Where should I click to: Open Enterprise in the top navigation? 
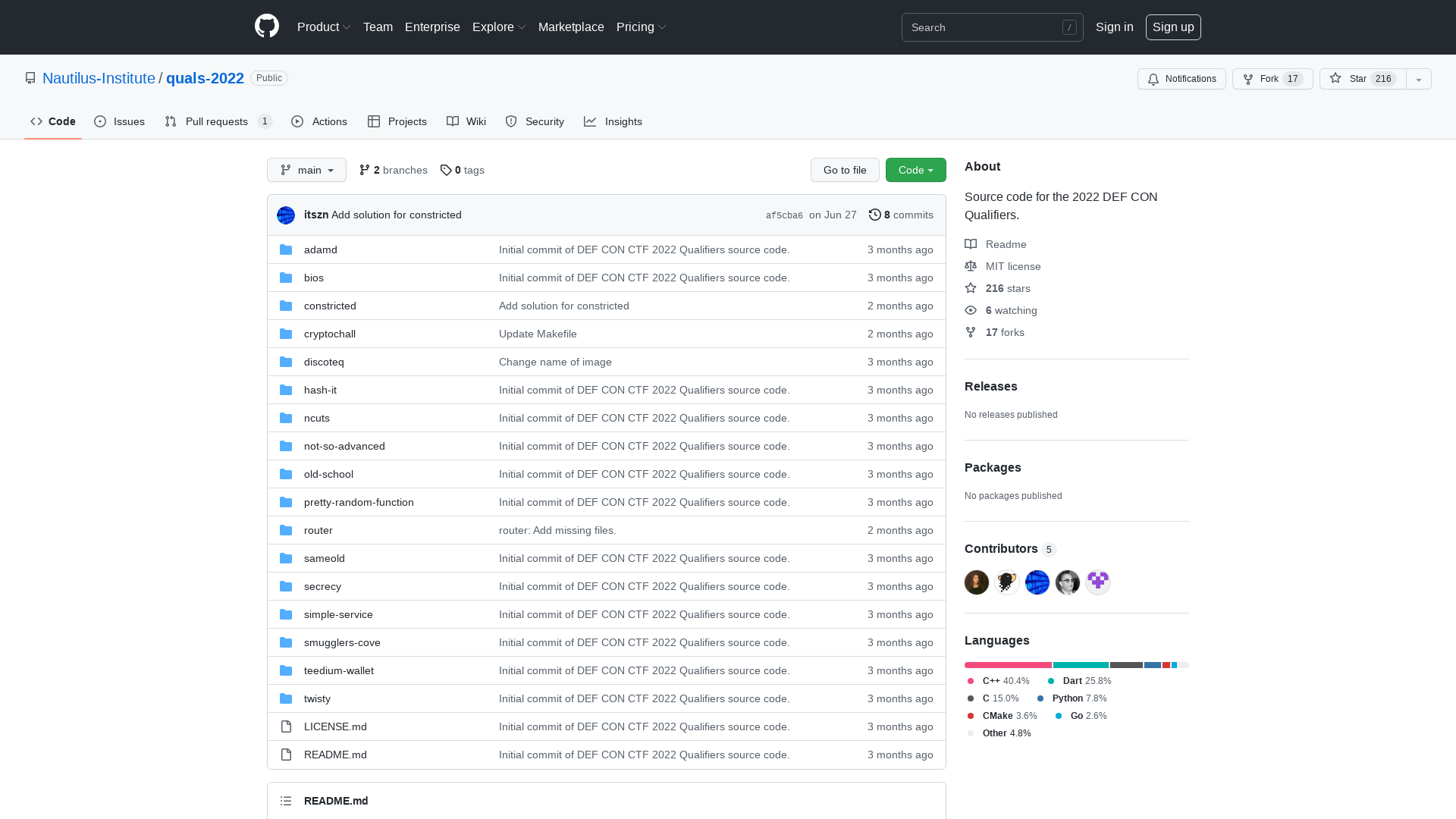coord(432,27)
